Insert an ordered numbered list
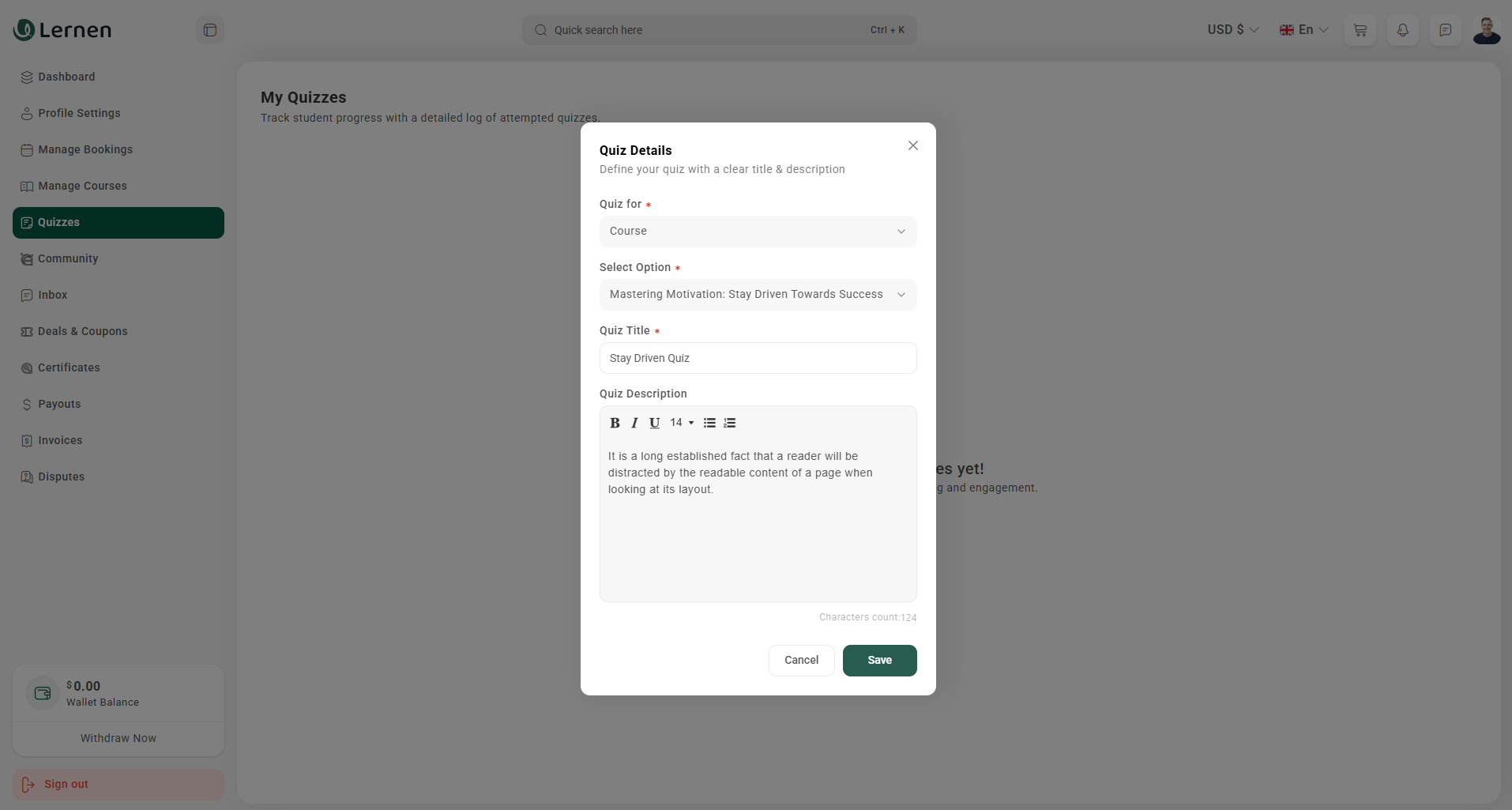The image size is (1512, 810). (x=730, y=423)
